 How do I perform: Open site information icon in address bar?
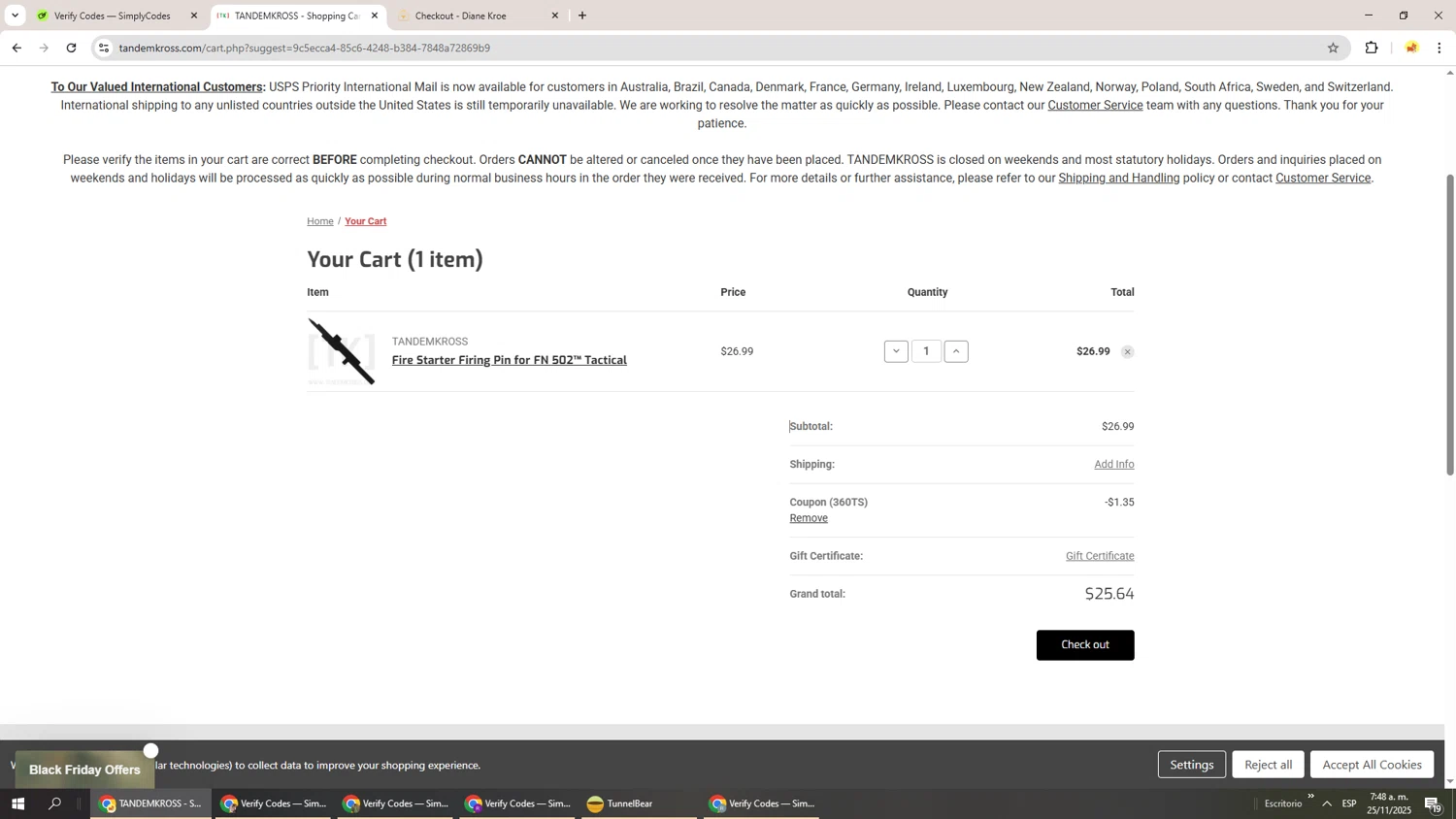point(104,48)
